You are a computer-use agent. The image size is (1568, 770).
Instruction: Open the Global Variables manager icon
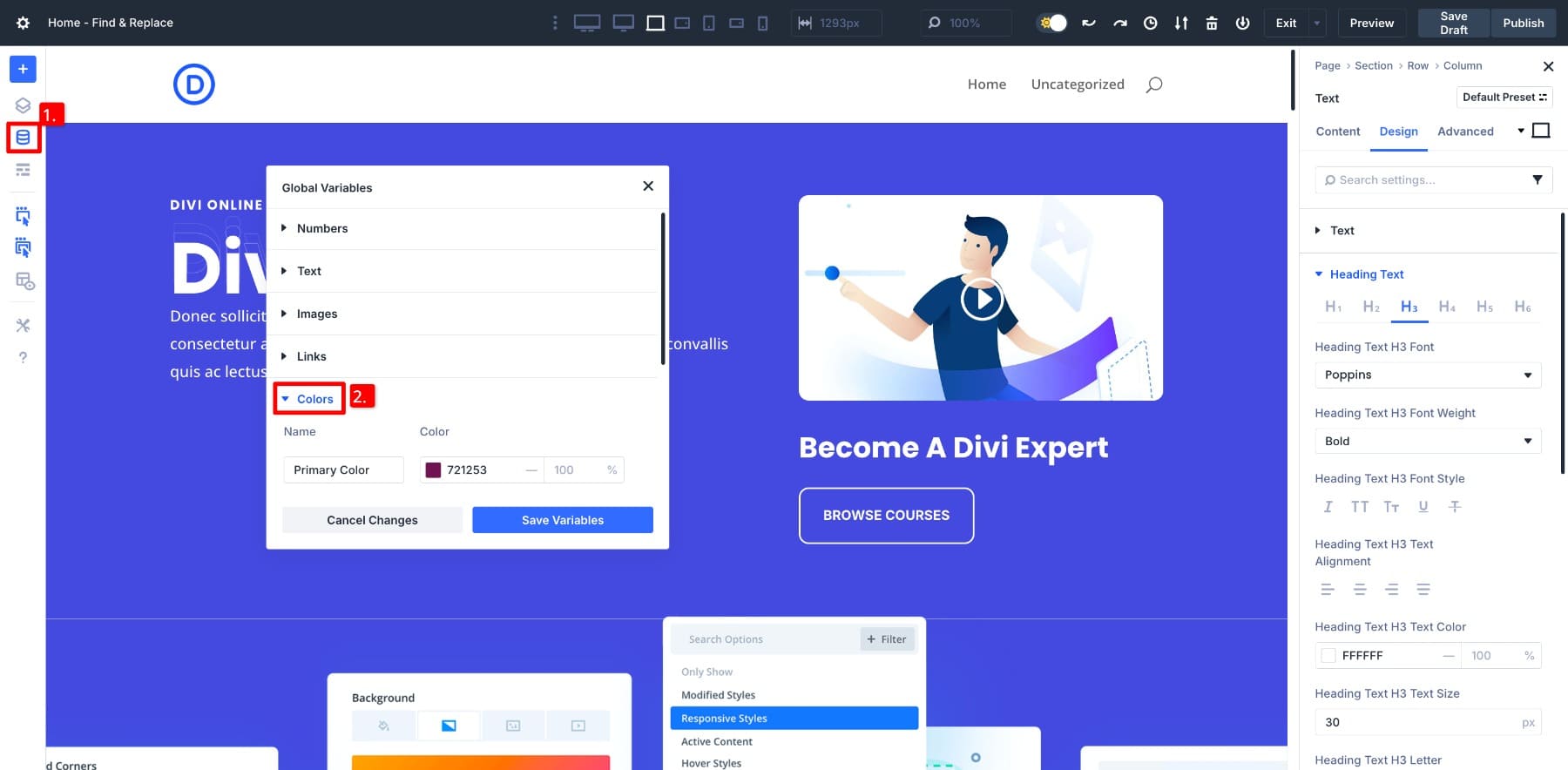(x=23, y=138)
